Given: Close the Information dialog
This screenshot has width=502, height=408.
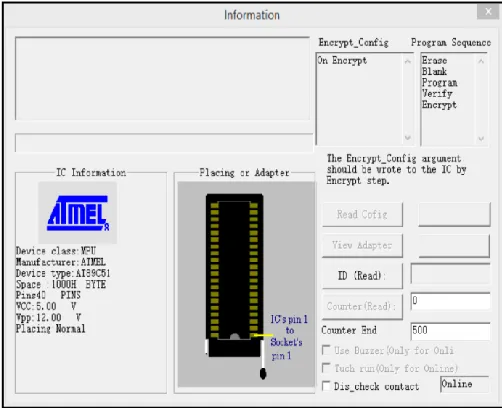Looking at the screenshot, I should click(x=488, y=12).
